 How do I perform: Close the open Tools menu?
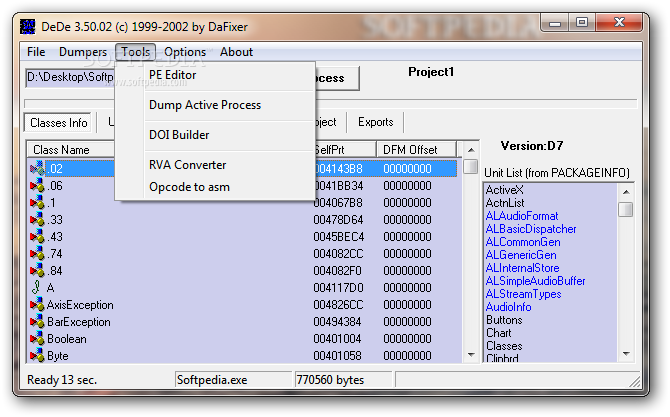135,52
